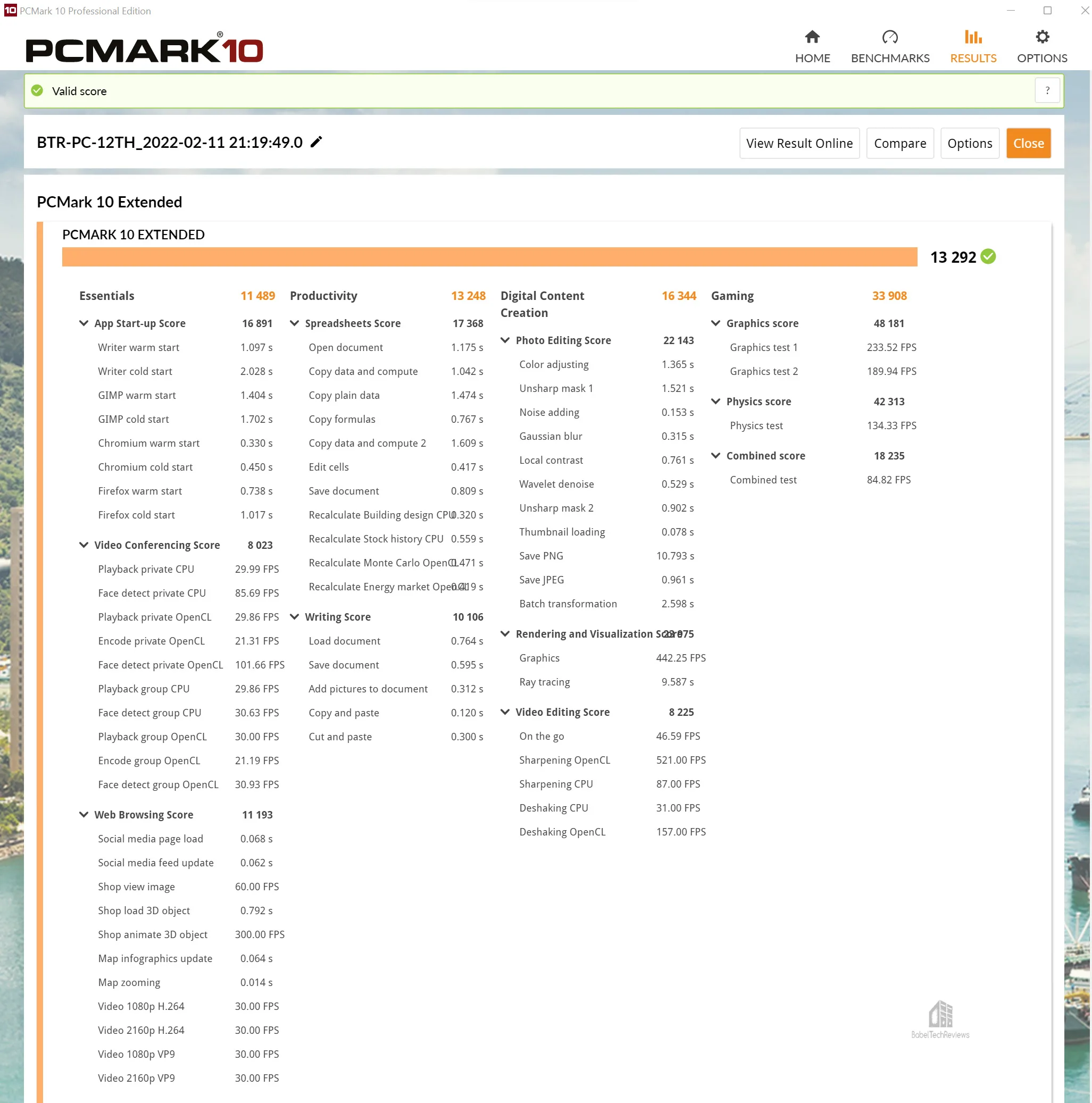Click the Writer warm start row
The image size is (1092, 1103).
click(x=185, y=348)
